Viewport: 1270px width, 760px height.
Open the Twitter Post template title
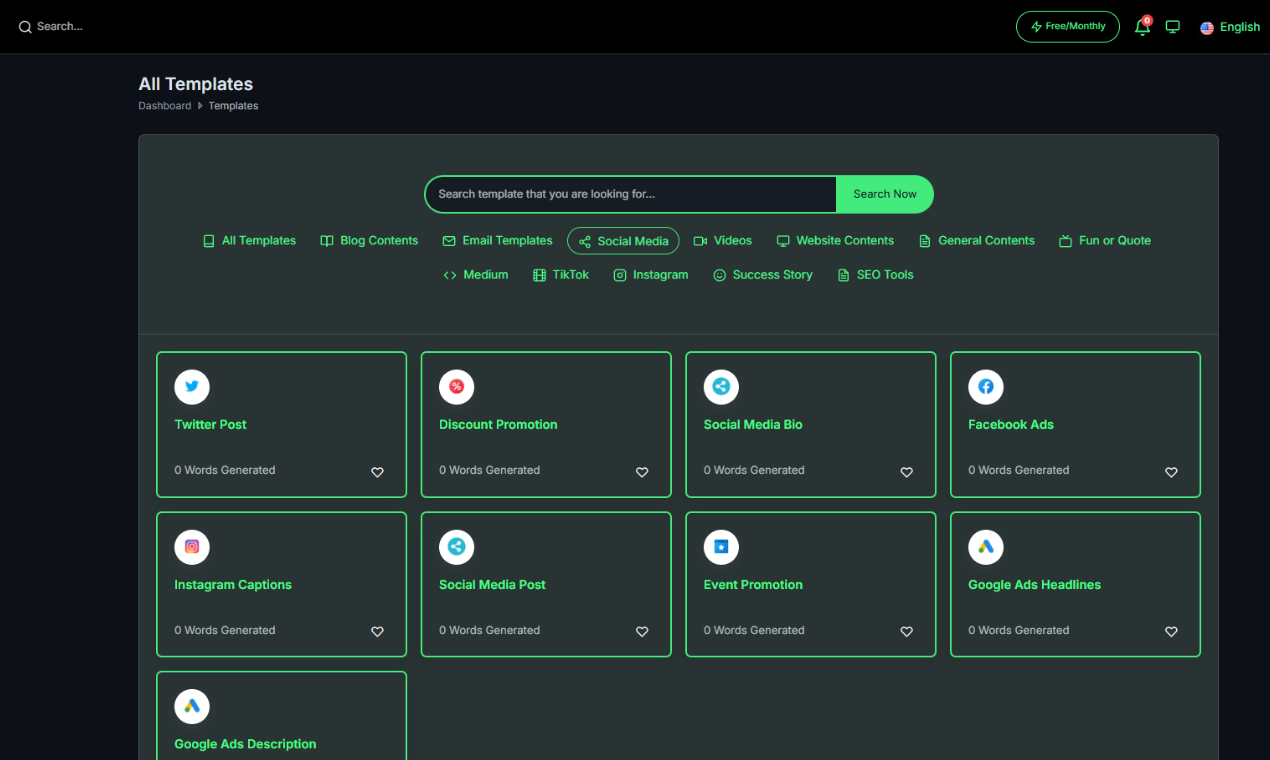210,424
